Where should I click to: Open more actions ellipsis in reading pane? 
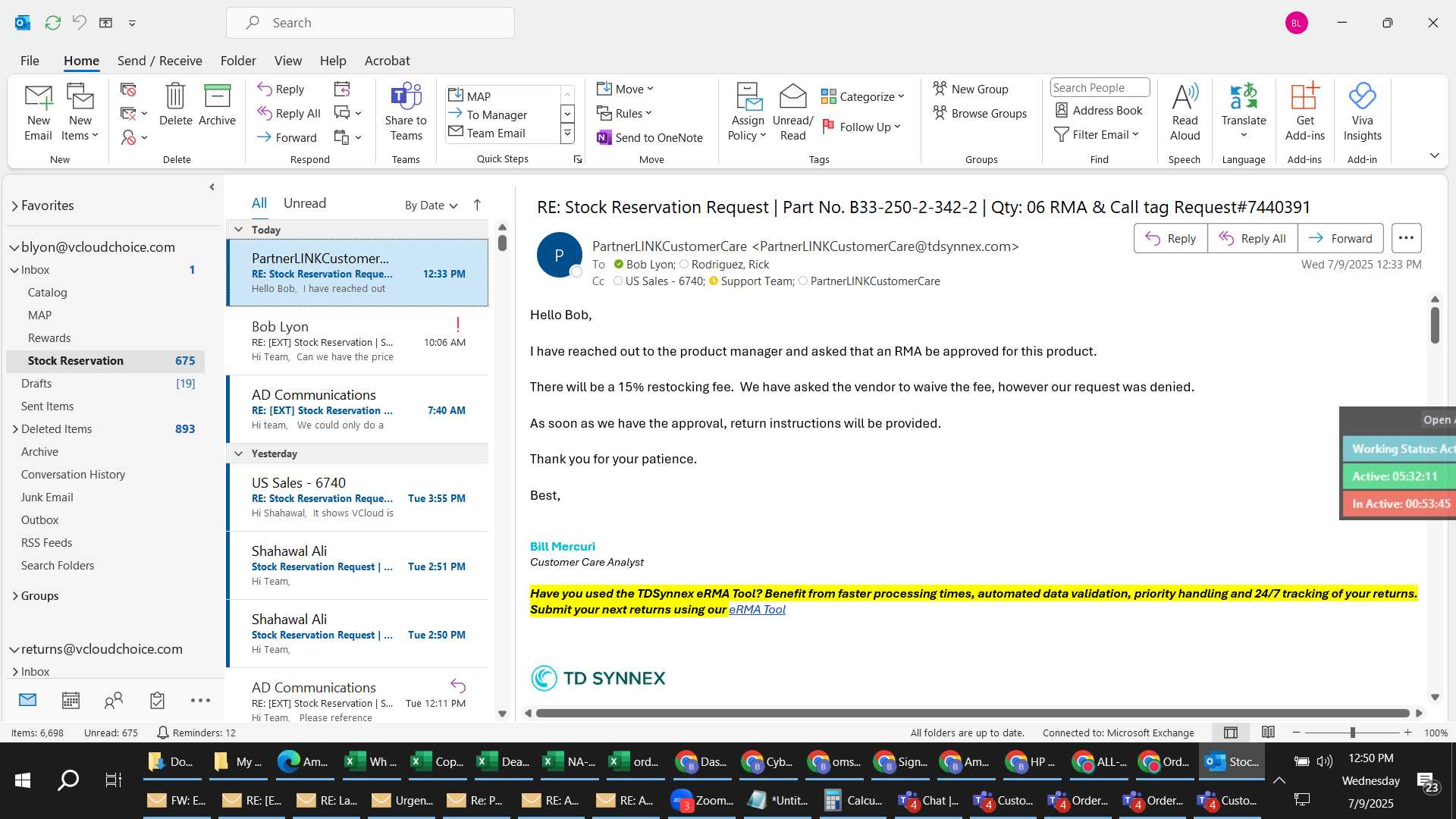1406,238
